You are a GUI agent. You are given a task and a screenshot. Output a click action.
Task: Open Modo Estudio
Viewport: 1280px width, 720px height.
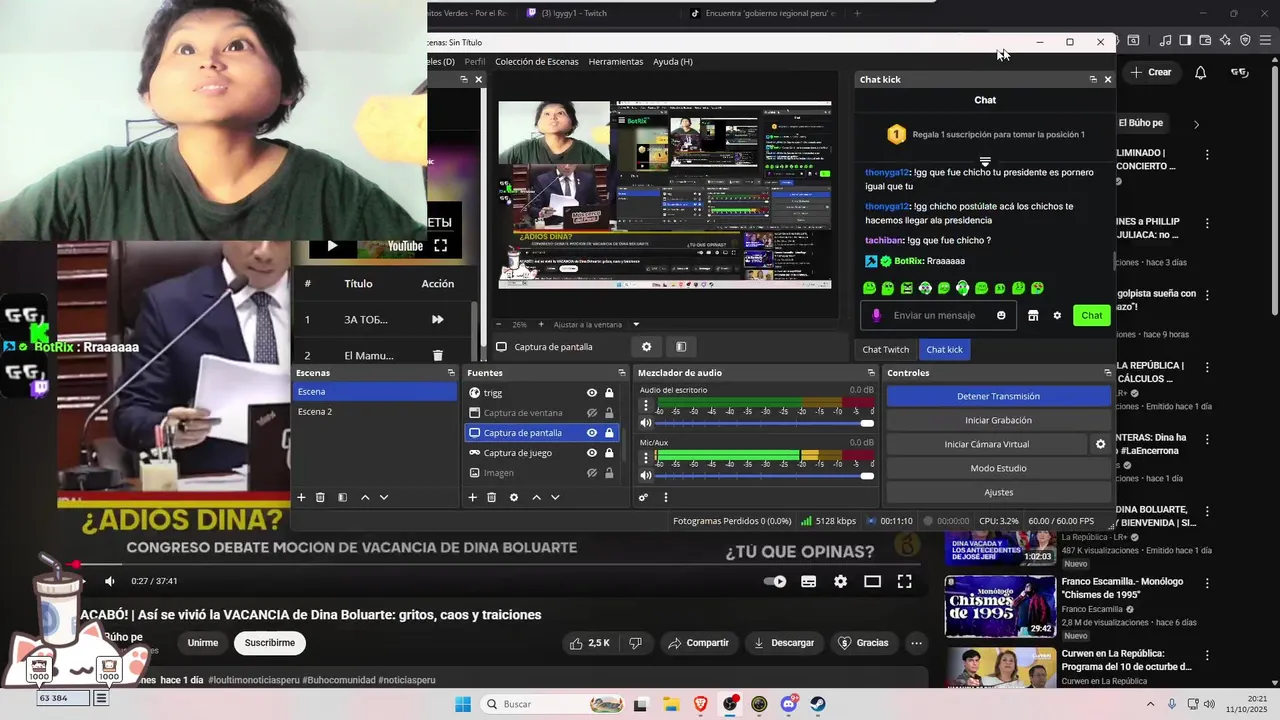[x=998, y=468]
